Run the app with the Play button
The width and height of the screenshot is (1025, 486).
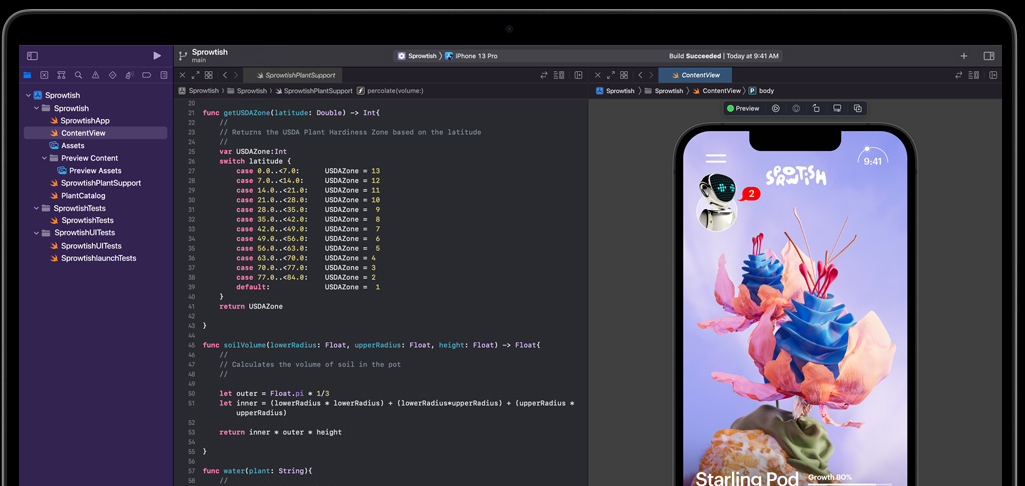[x=157, y=56]
